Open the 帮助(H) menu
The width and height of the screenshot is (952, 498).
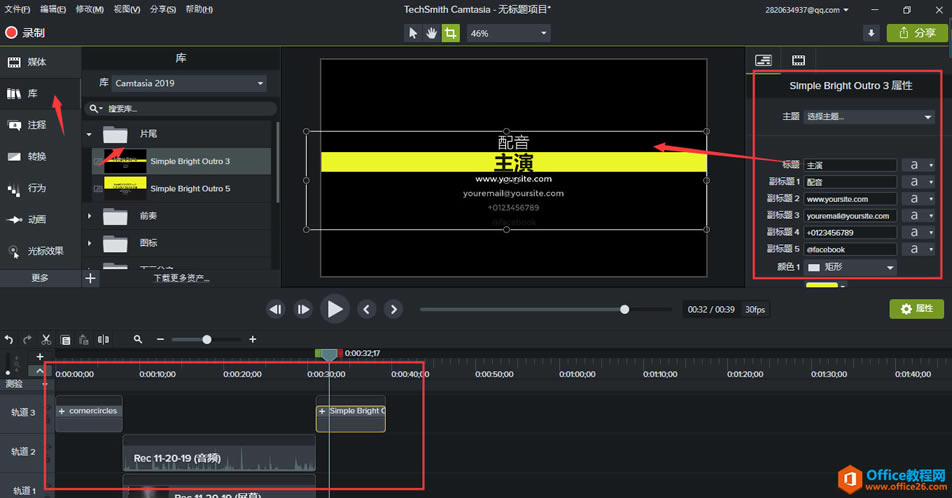[x=199, y=9]
